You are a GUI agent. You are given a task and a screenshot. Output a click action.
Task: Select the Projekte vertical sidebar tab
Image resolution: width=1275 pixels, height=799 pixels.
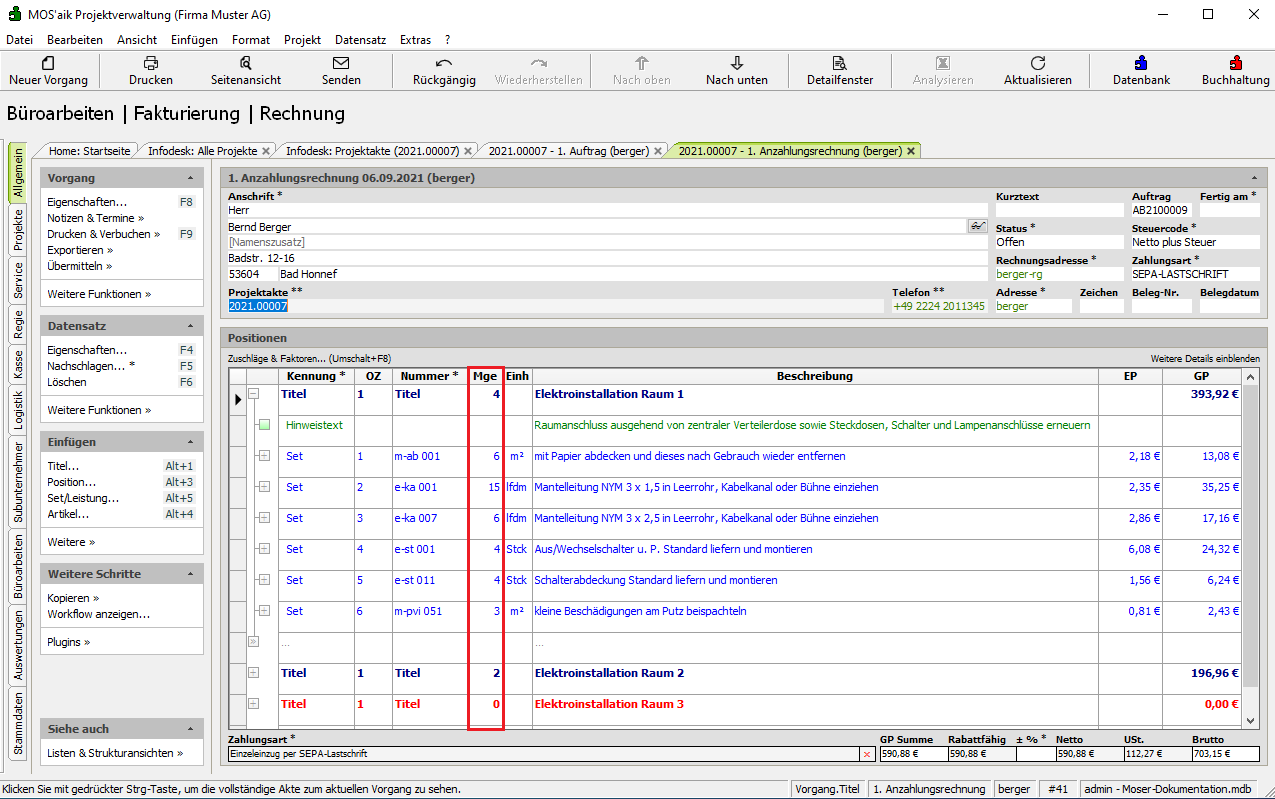[x=18, y=230]
